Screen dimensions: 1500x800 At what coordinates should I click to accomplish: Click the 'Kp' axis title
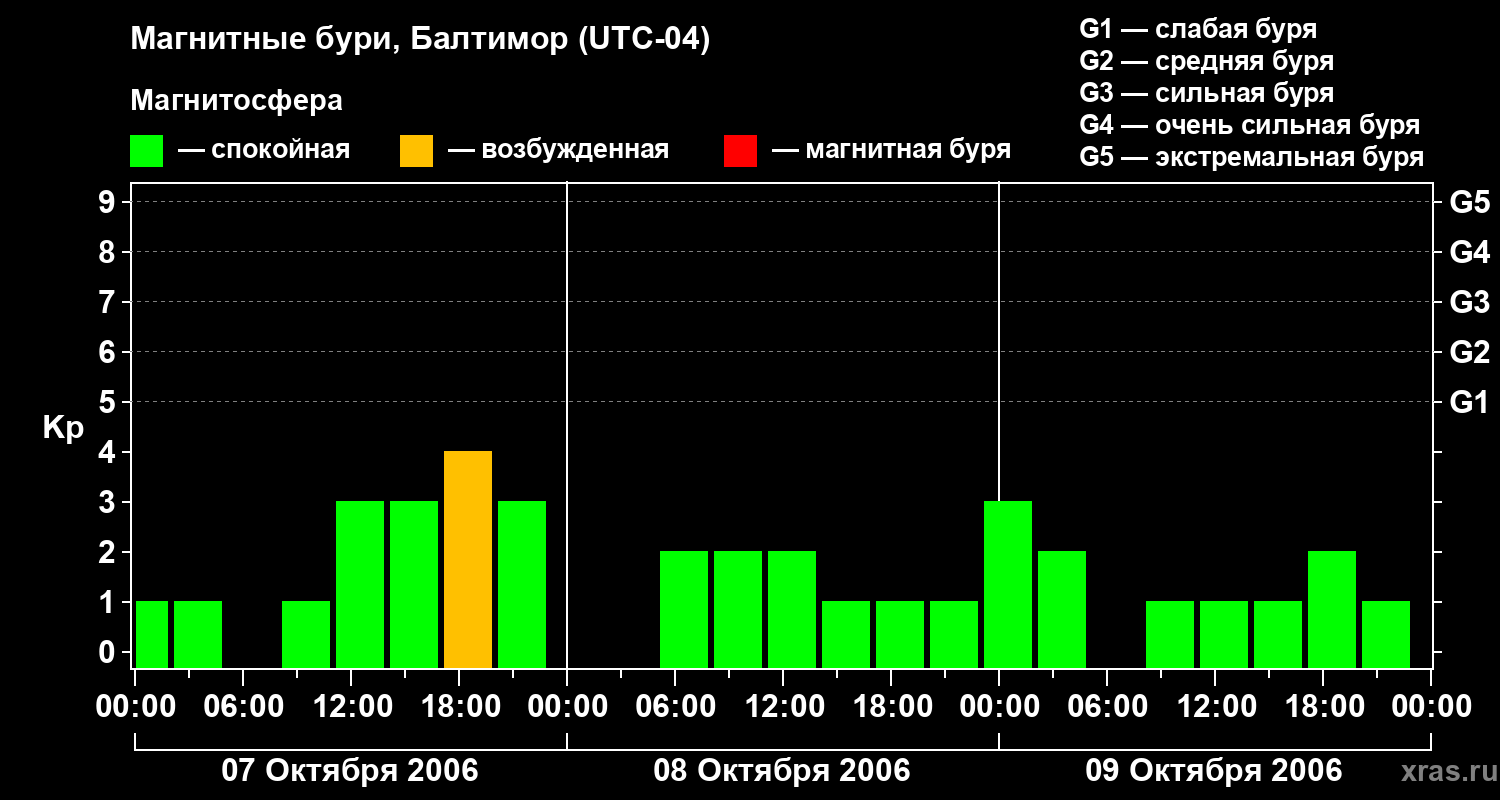tap(63, 428)
